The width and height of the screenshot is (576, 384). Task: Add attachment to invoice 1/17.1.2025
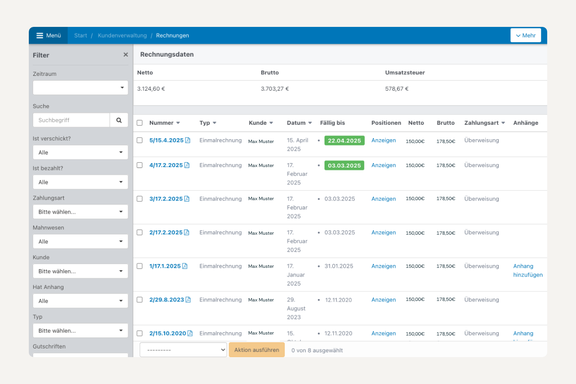pos(528,270)
